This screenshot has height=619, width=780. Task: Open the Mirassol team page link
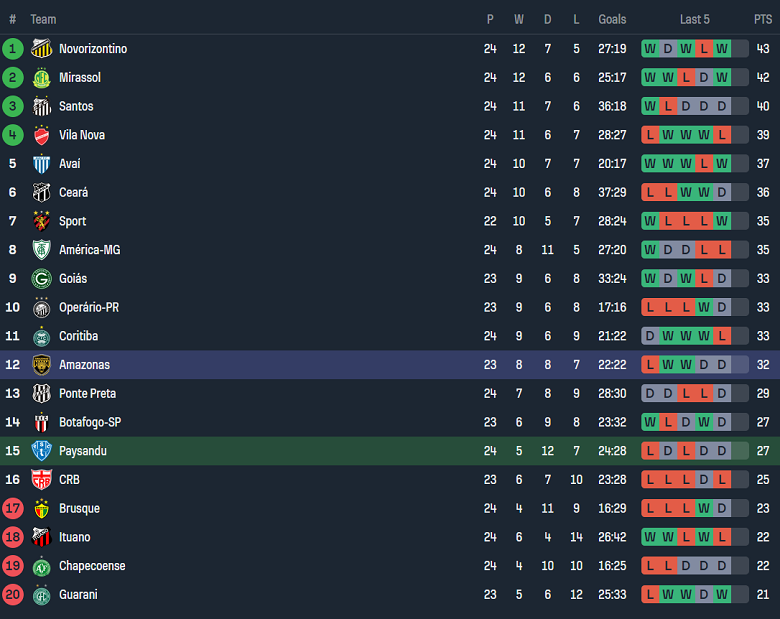click(x=80, y=77)
